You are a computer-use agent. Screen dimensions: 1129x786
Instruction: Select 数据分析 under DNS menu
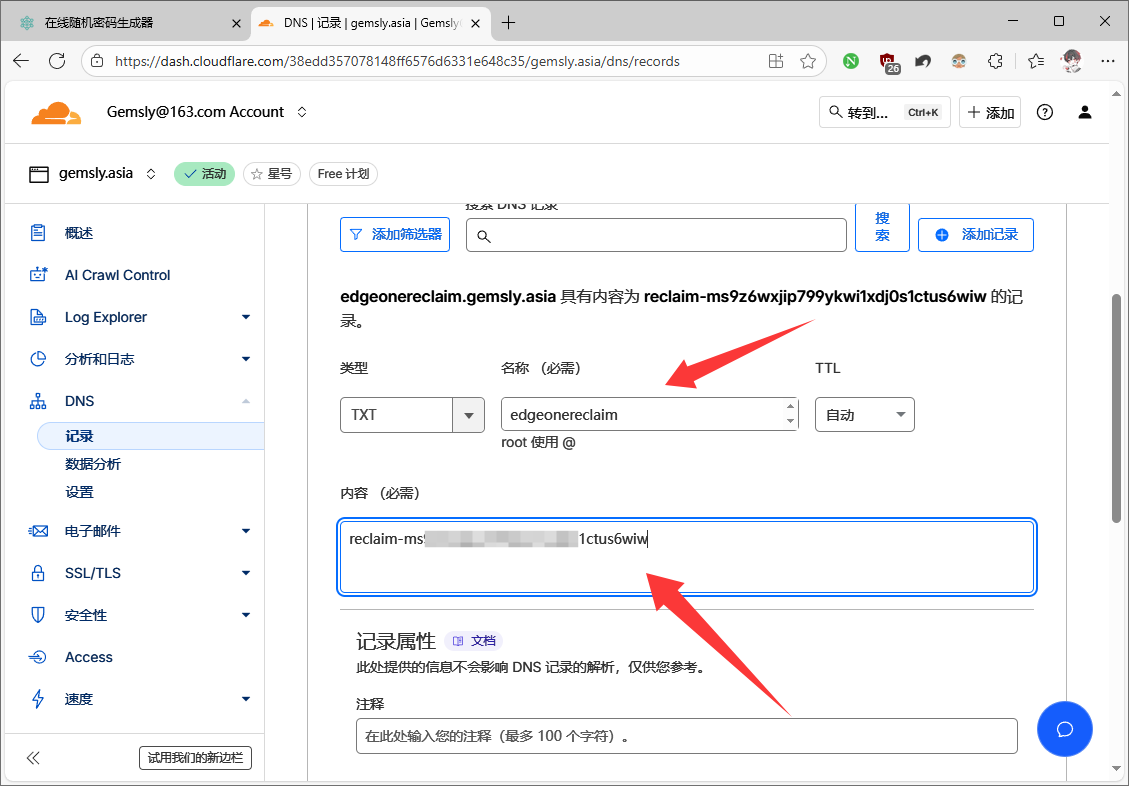tap(93, 464)
